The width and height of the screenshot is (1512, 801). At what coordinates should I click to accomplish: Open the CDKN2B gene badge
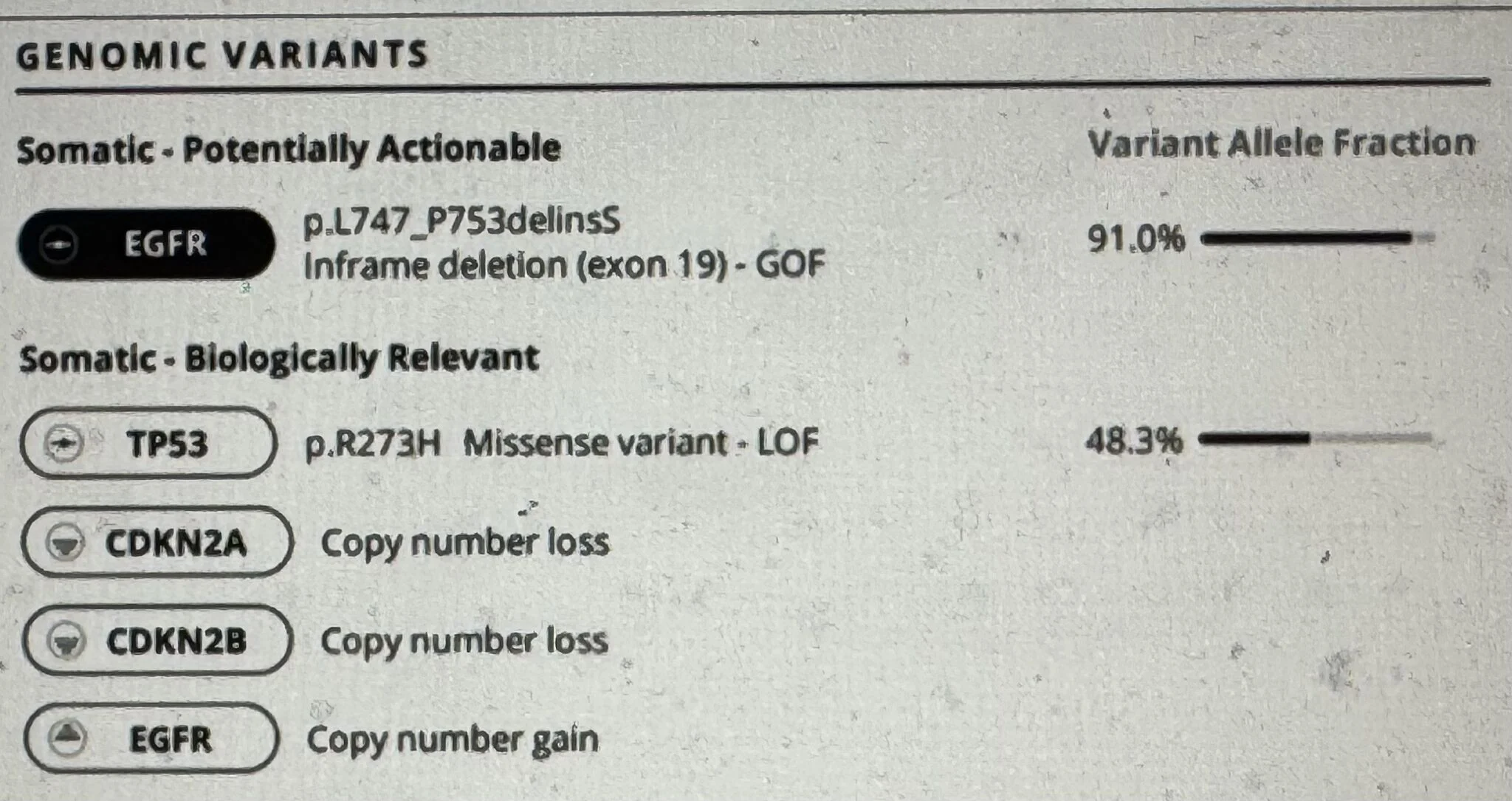pos(157,641)
